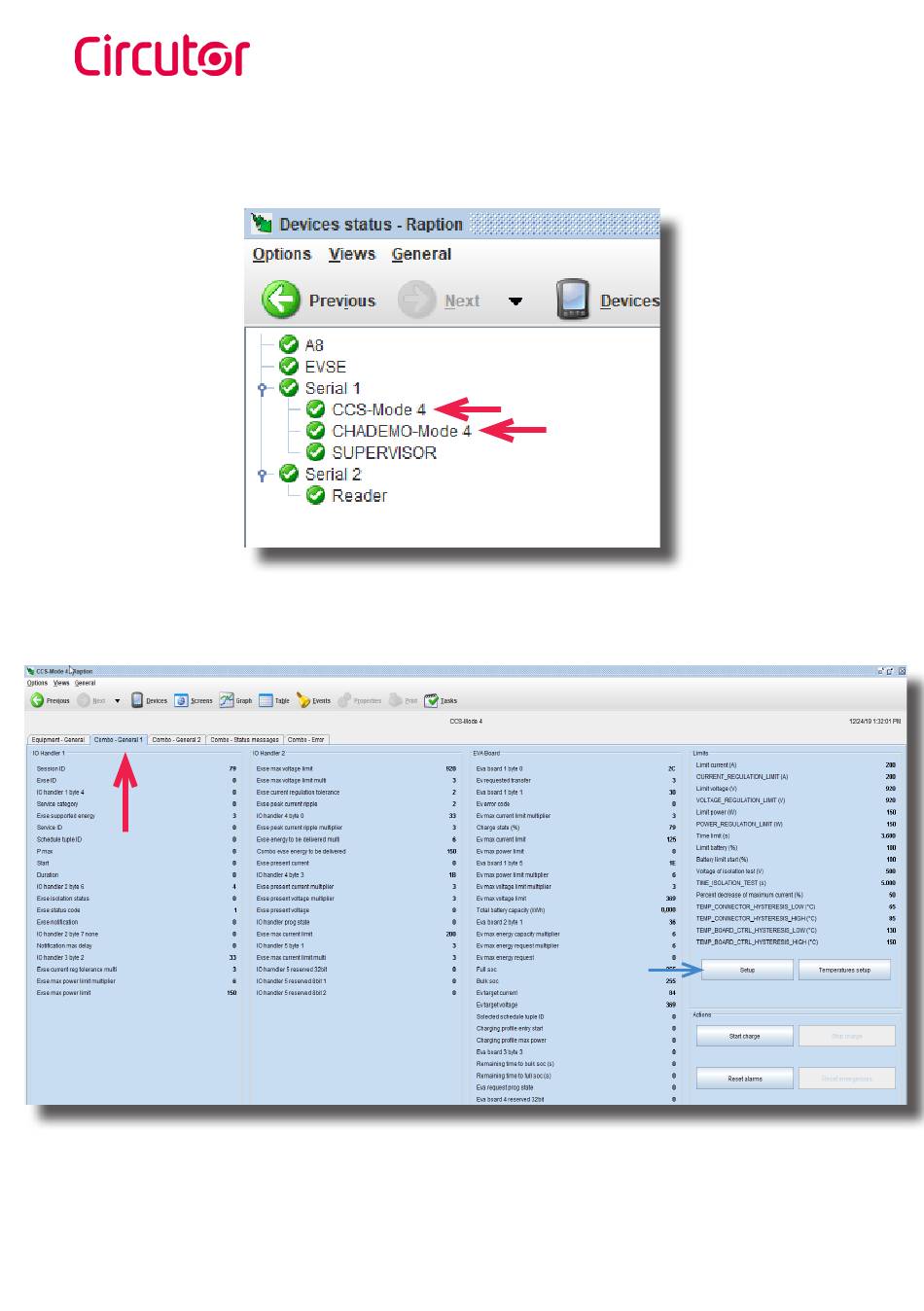Click the 'Evse max voltage limit' row label
This screenshot has height=1311, width=924.
285,768
